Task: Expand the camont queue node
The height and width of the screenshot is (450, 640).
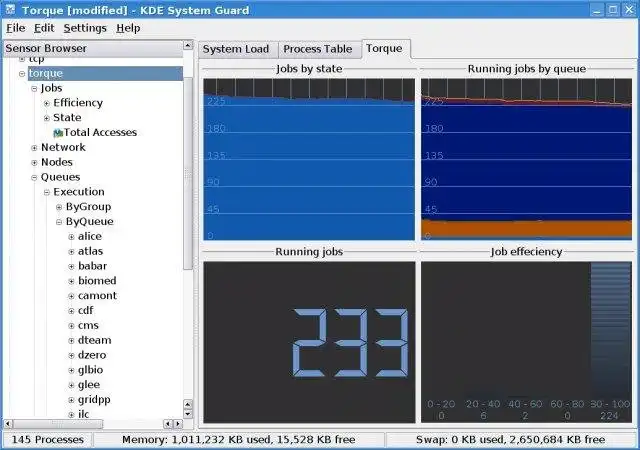Action: click(x=71, y=296)
